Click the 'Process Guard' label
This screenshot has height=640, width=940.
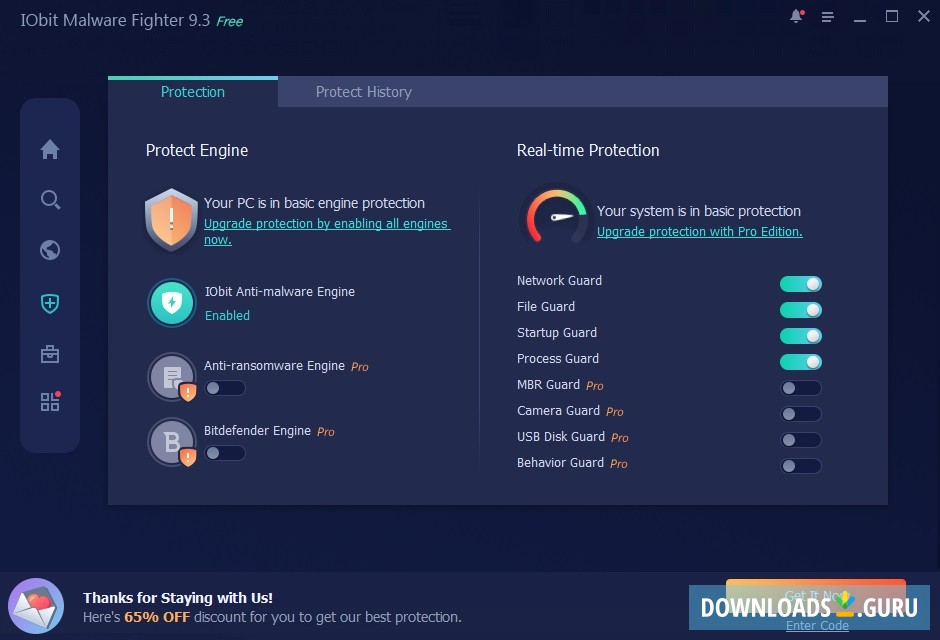[558, 358]
